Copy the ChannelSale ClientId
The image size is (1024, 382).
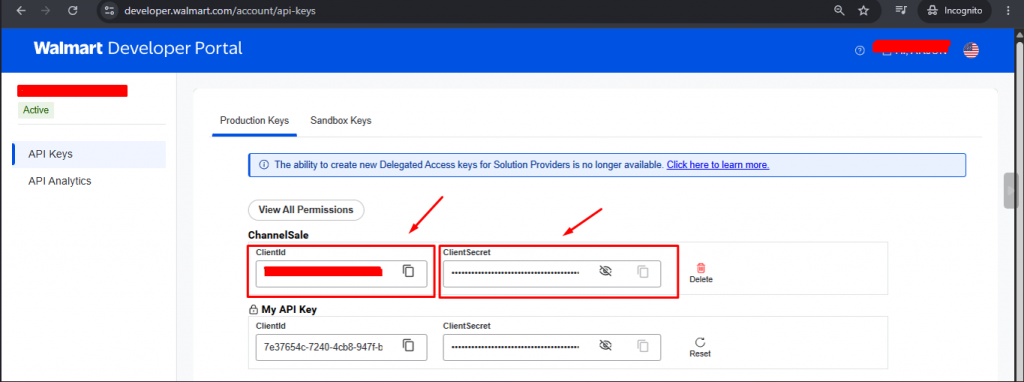409,271
